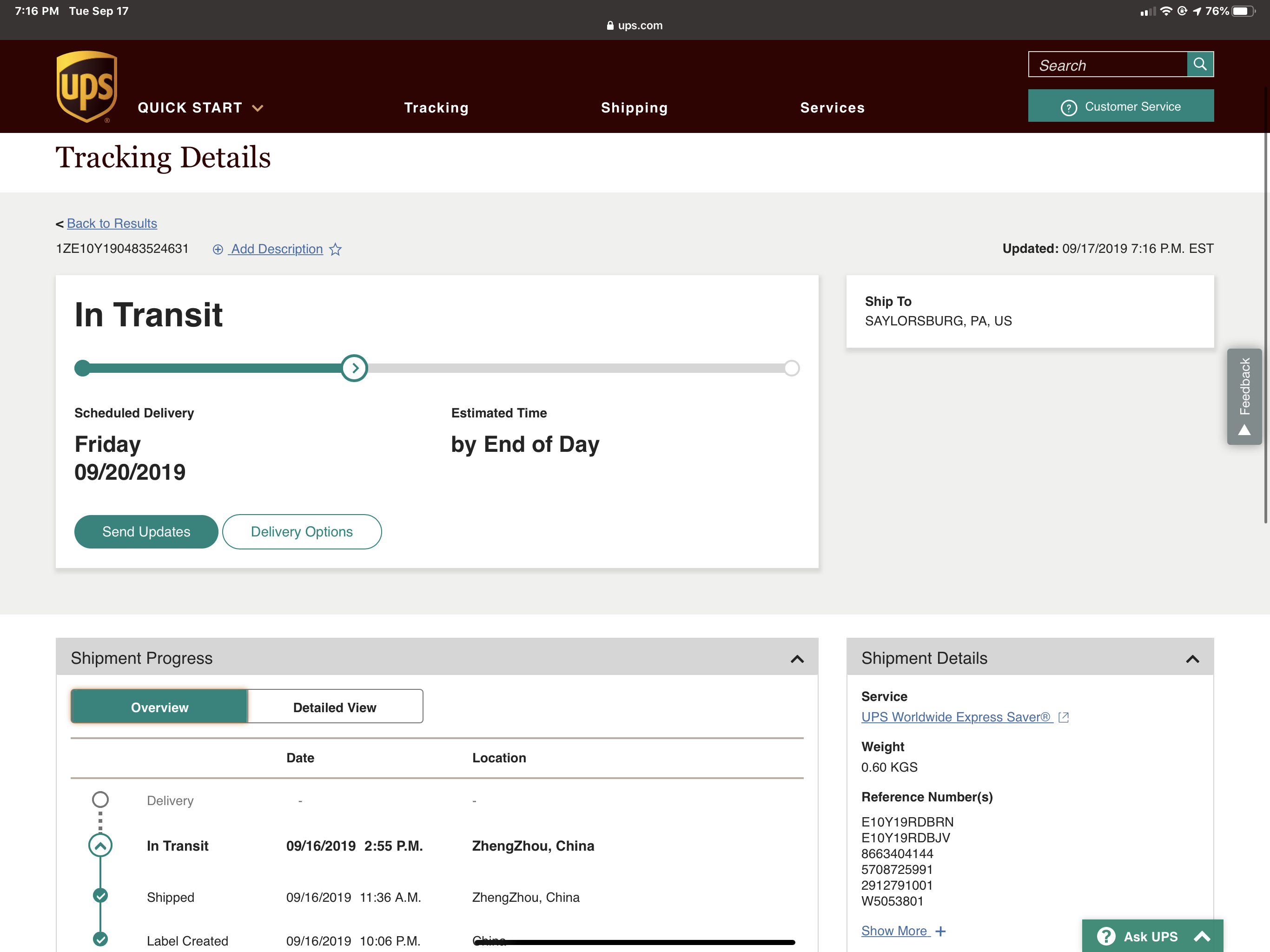Click the Customer Service button
The image size is (1270, 952).
1121,106
